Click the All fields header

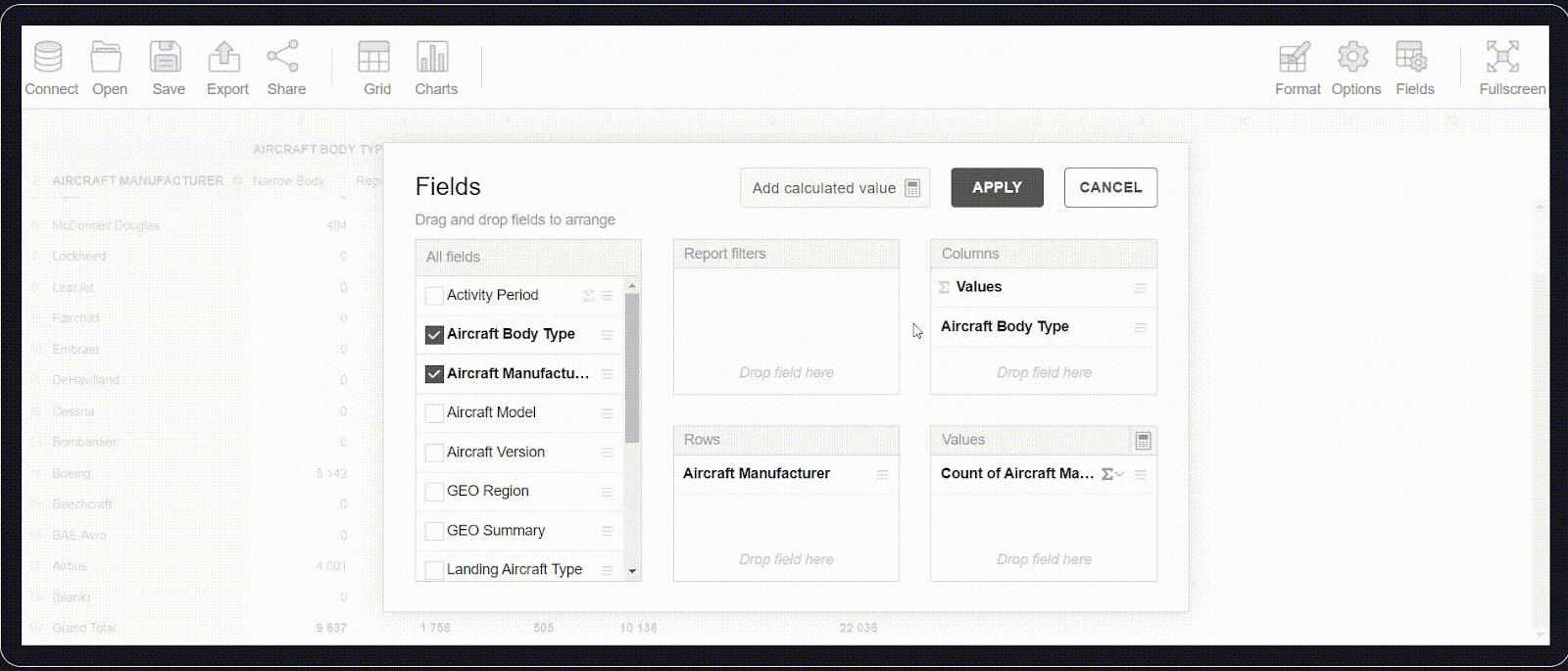click(528, 258)
